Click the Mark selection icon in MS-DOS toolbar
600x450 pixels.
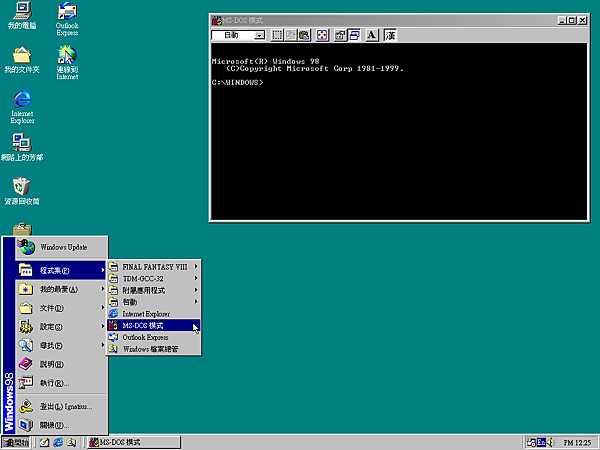point(277,36)
